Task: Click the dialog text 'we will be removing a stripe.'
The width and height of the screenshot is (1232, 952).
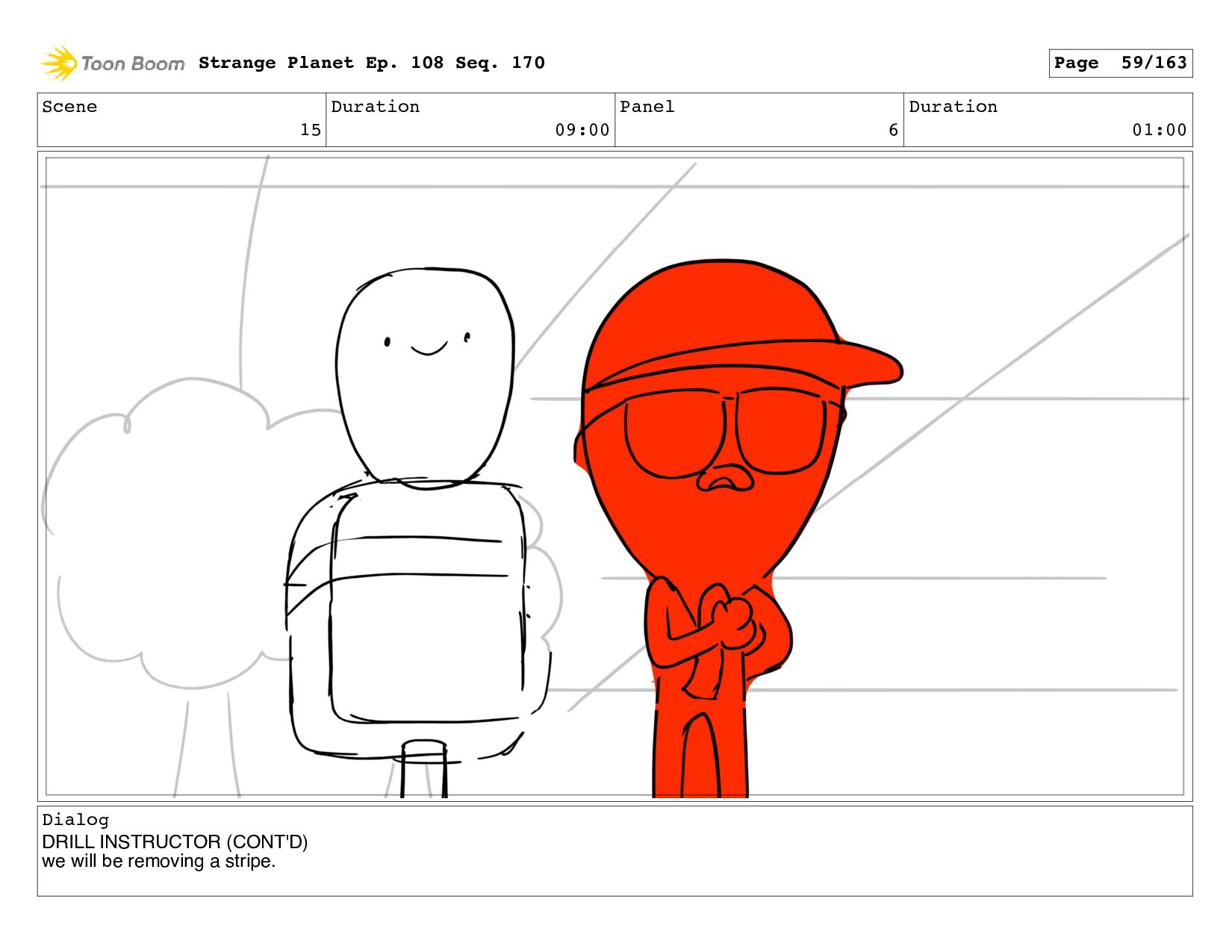Action: (x=159, y=861)
